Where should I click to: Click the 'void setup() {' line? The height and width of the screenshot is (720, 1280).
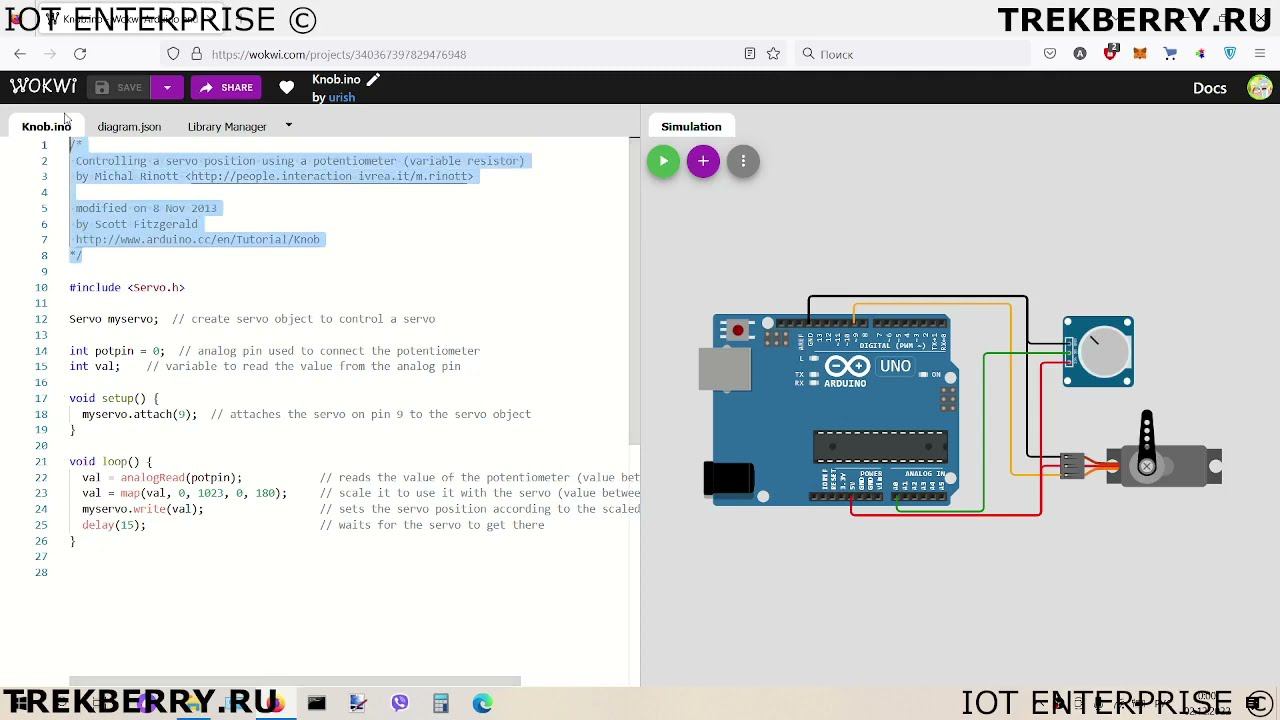click(x=114, y=398)
